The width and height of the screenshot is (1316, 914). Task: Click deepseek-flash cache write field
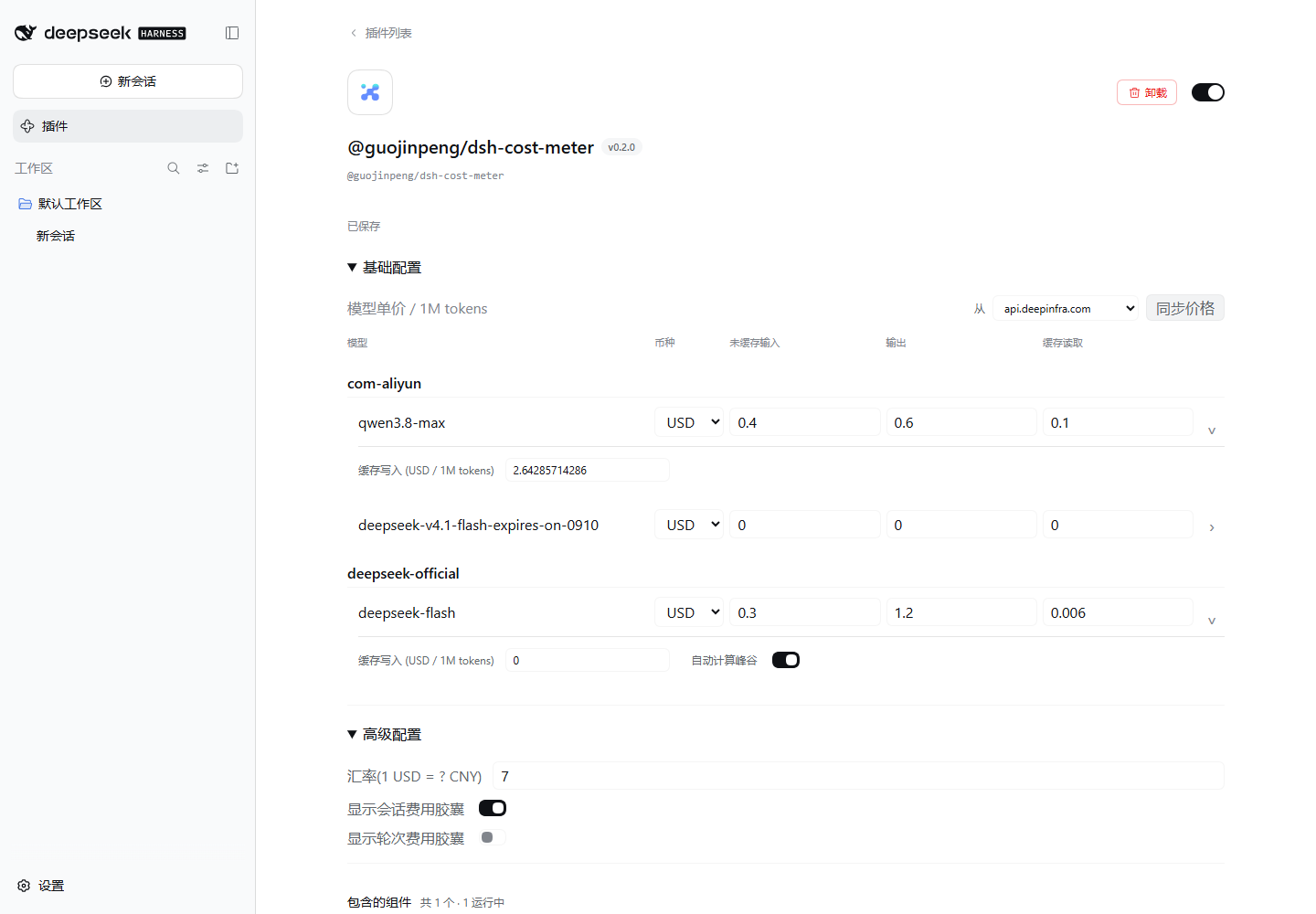coord(588,660)
